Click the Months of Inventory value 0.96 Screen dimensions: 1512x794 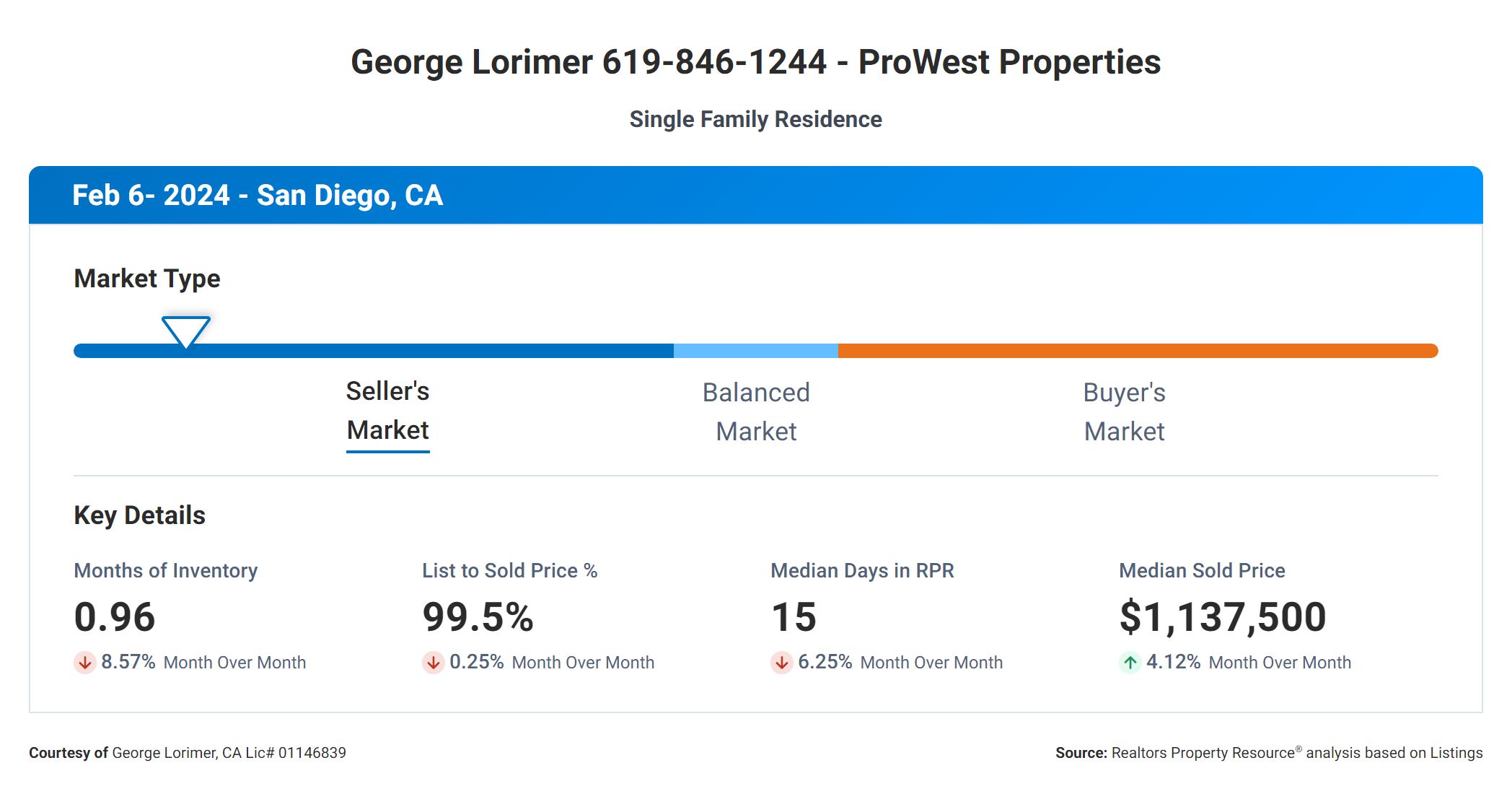pyautogui.click(x=115, y=617)
